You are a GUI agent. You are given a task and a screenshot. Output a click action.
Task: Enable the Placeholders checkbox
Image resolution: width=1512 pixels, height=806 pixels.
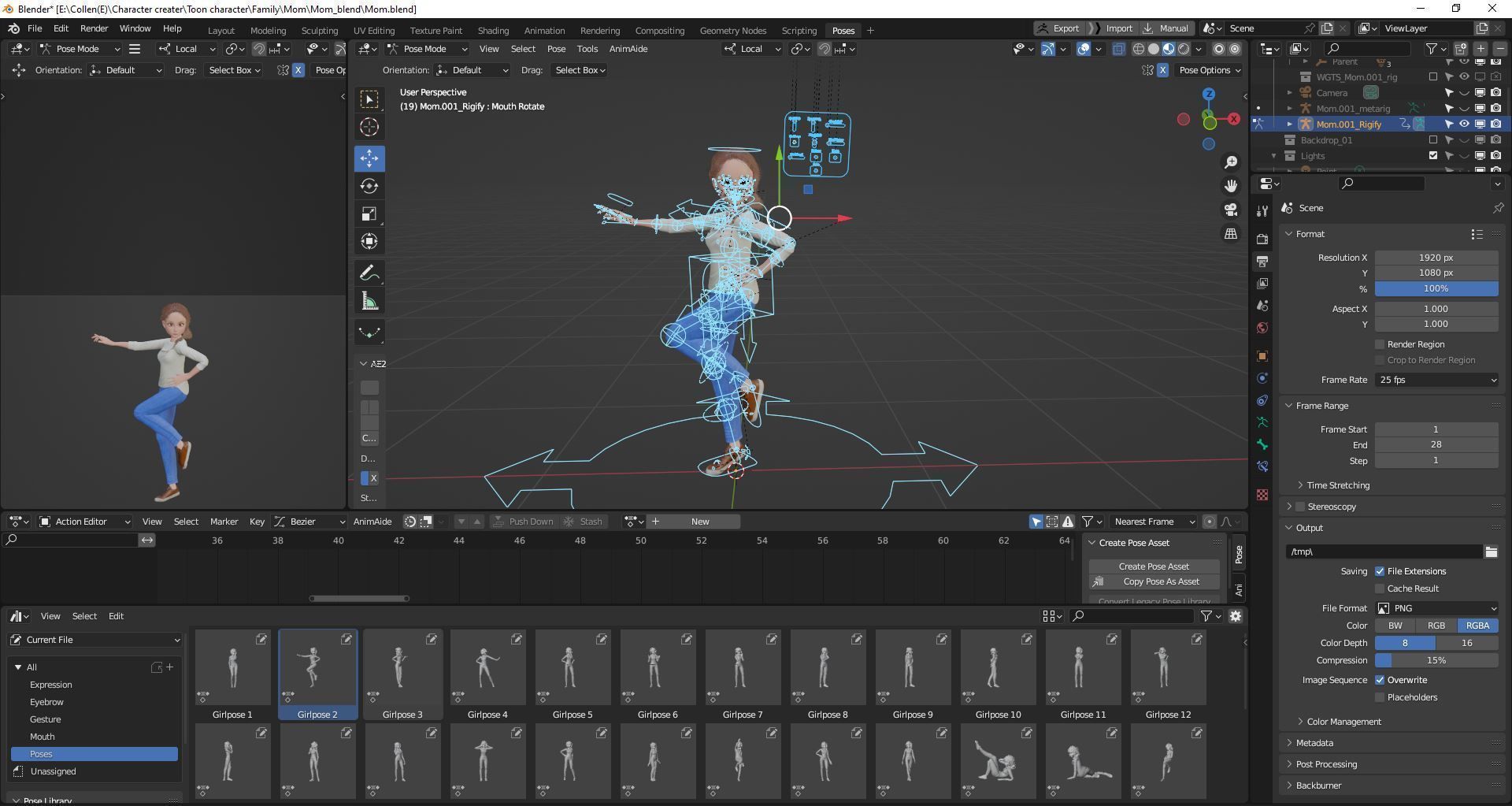pyautogui.click(x=1380, y=697)
